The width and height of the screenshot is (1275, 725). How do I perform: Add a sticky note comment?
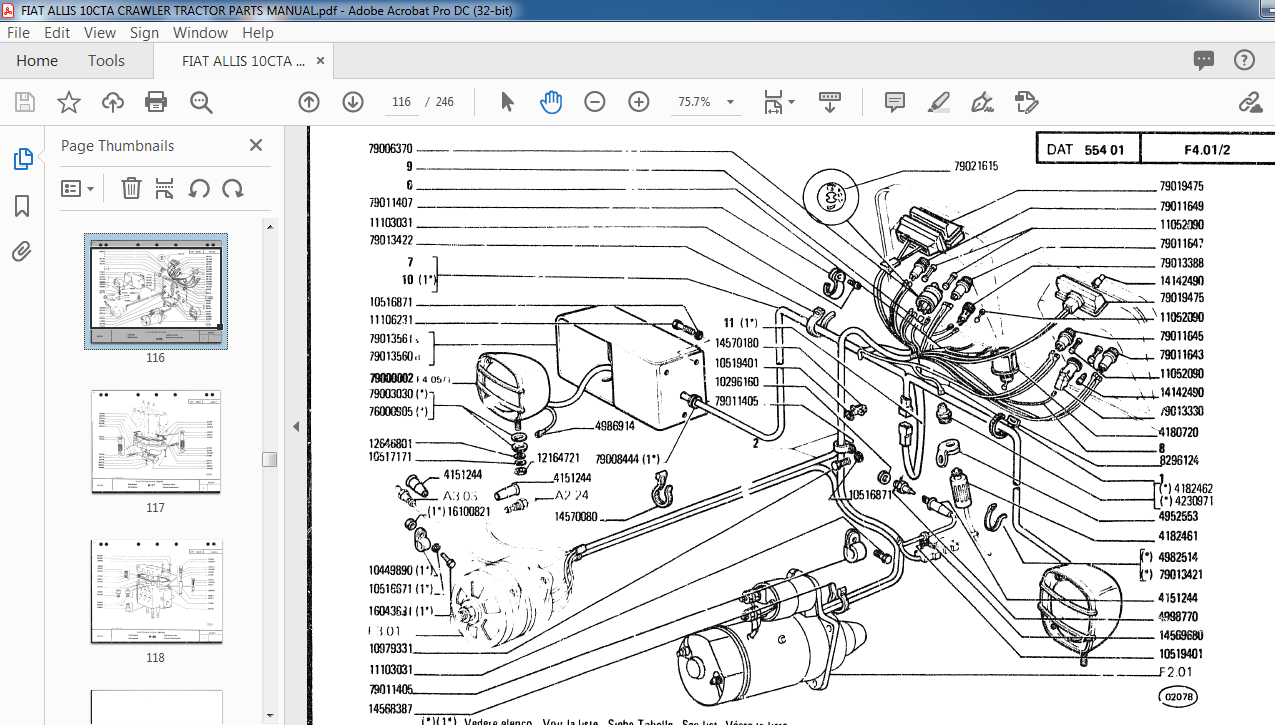tap(895, 102)
